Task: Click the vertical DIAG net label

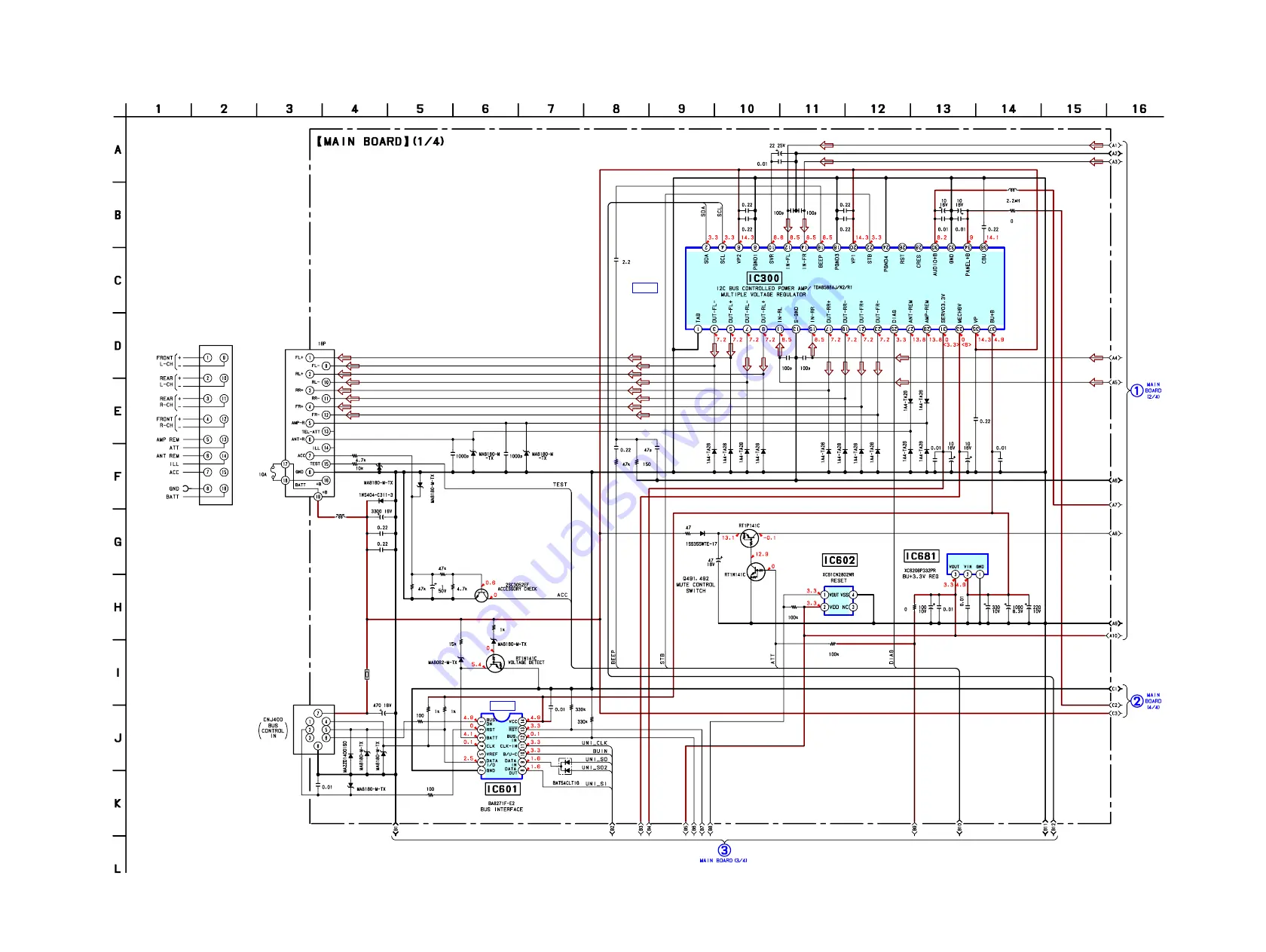Action: 891,657
